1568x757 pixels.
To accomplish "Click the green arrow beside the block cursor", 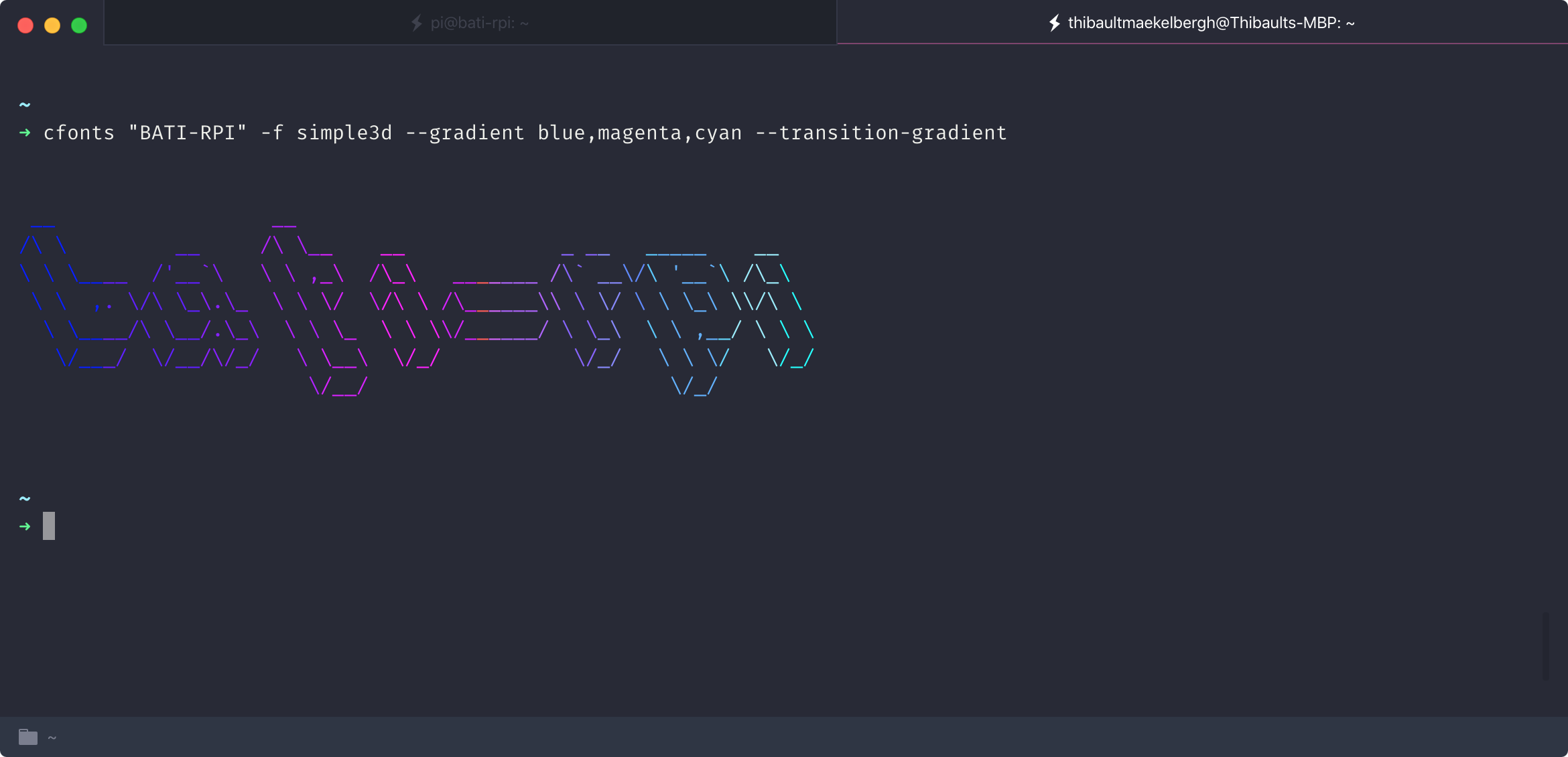I will coord(25,527).
